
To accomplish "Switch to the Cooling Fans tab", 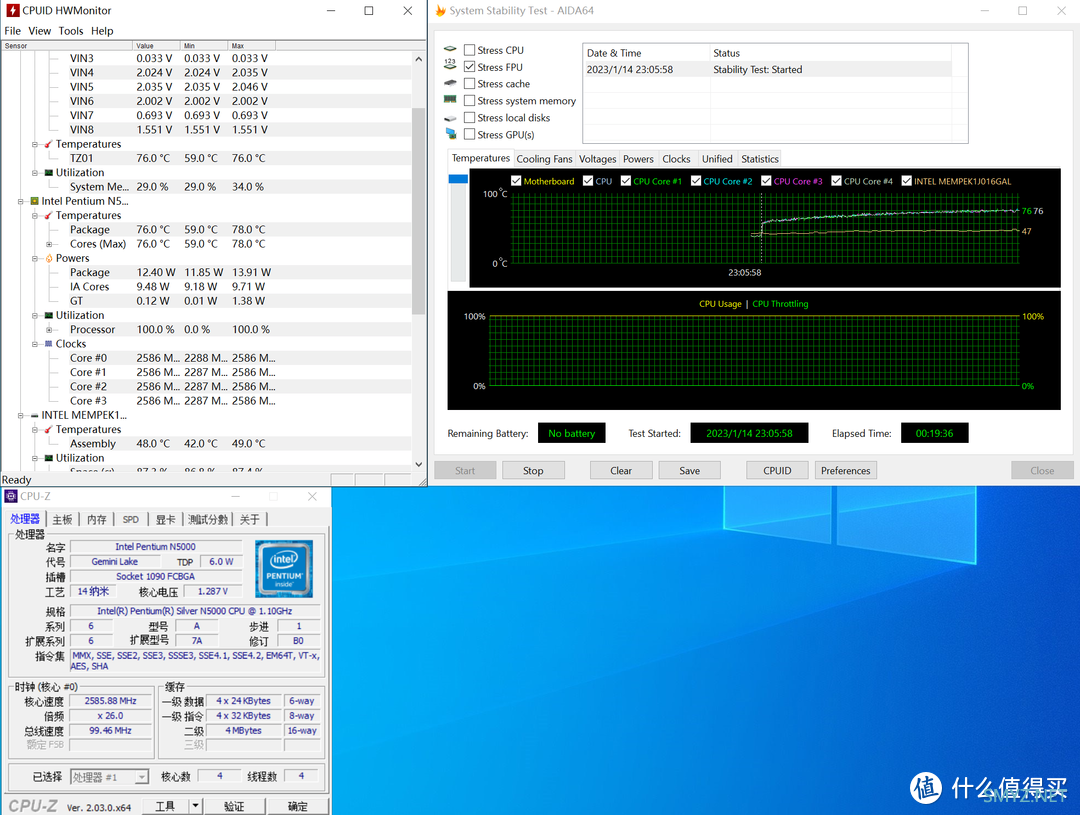I will 544,159.
